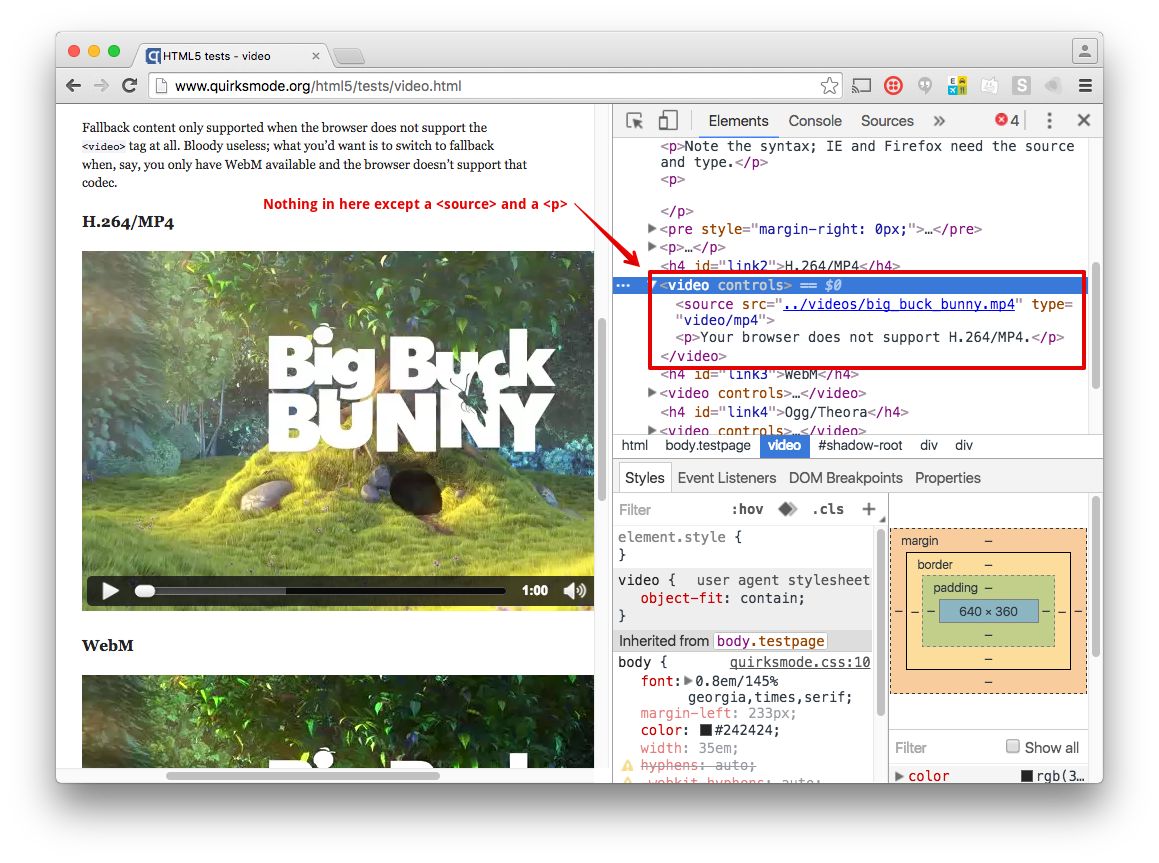This screenshot has height=863, width=1159.
Task: Expand the font shorthand property
Action: (688, 680)
